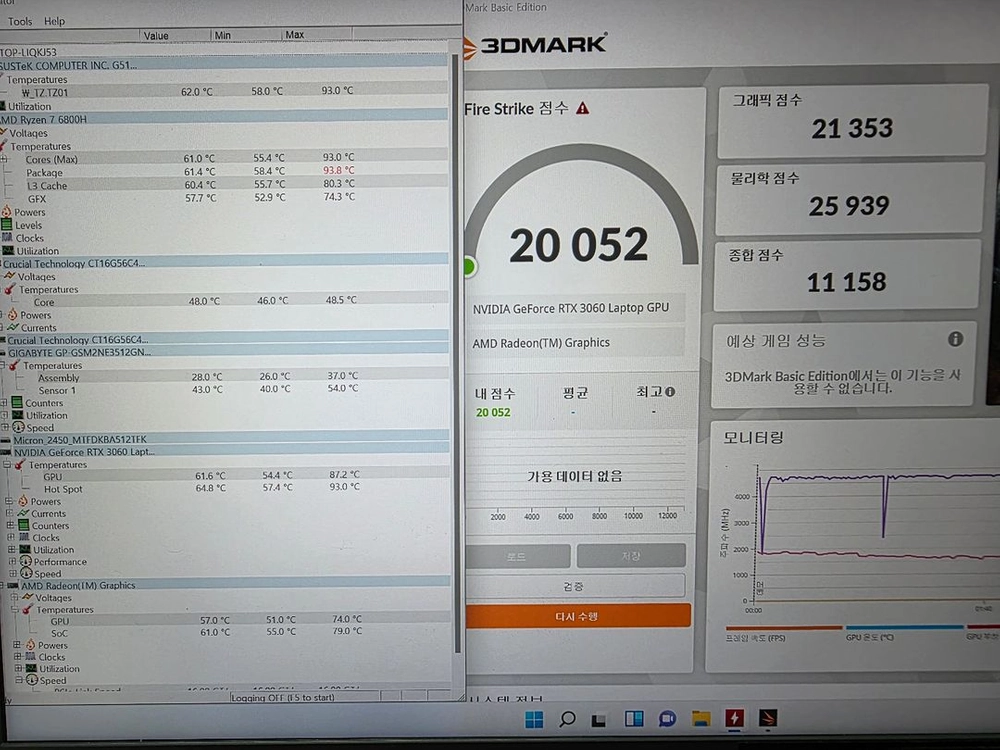
Task: Click the 예상 게임 성능 info icon
Action: pyautogui.click(x=955, y=339)
